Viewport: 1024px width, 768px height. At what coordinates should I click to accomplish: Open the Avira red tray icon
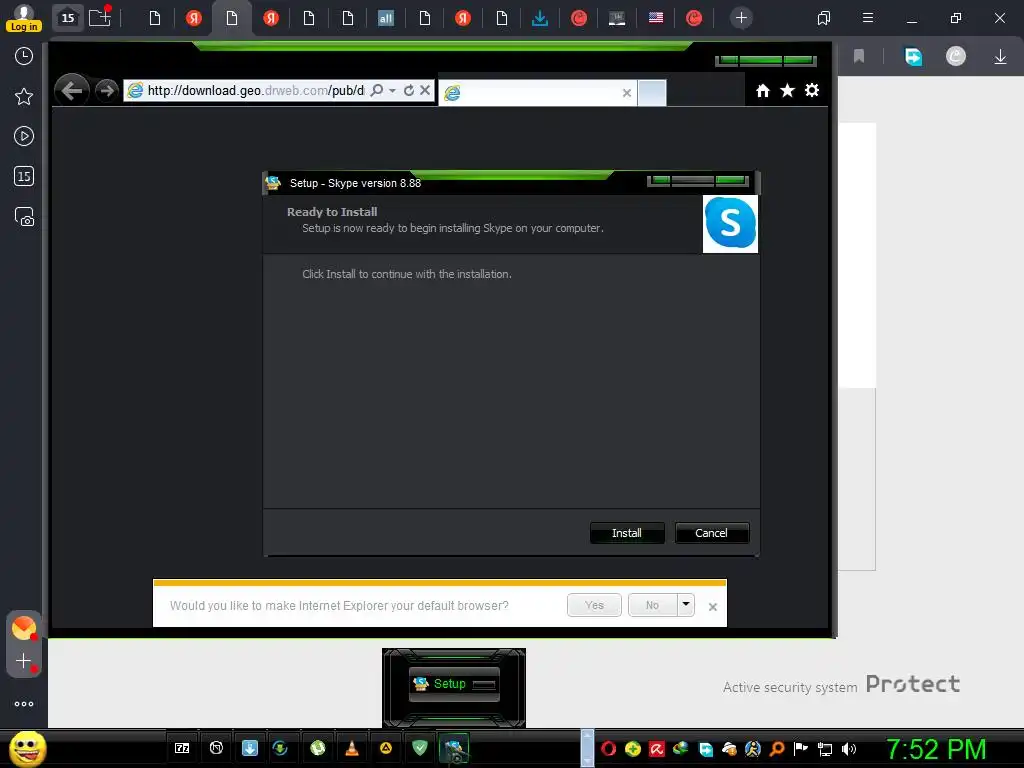click(656, 749)
